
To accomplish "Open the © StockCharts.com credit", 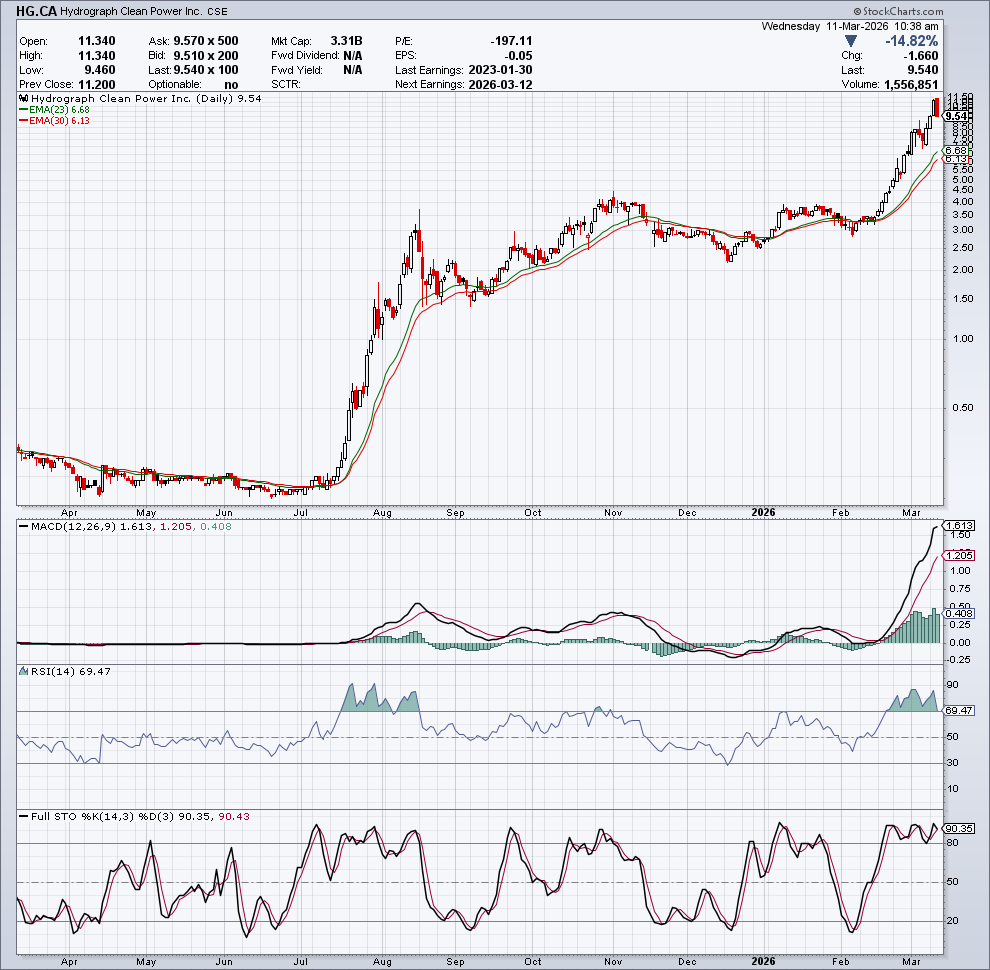I will click(898, 11).
